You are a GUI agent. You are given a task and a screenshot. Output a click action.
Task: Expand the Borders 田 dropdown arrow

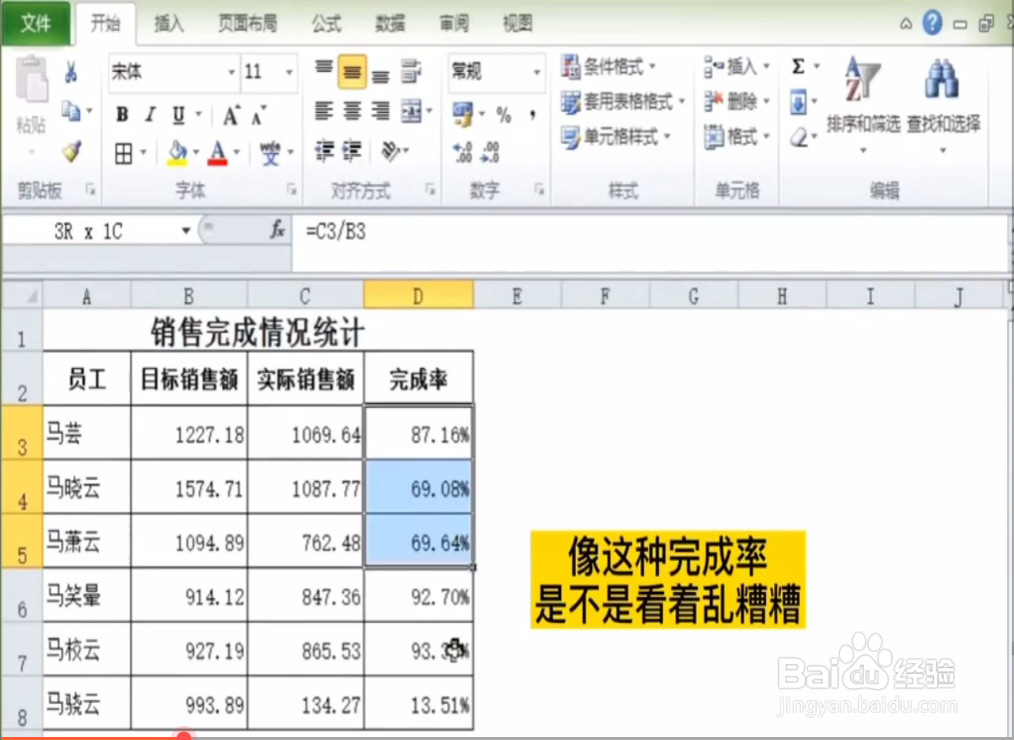click(142, 152)
